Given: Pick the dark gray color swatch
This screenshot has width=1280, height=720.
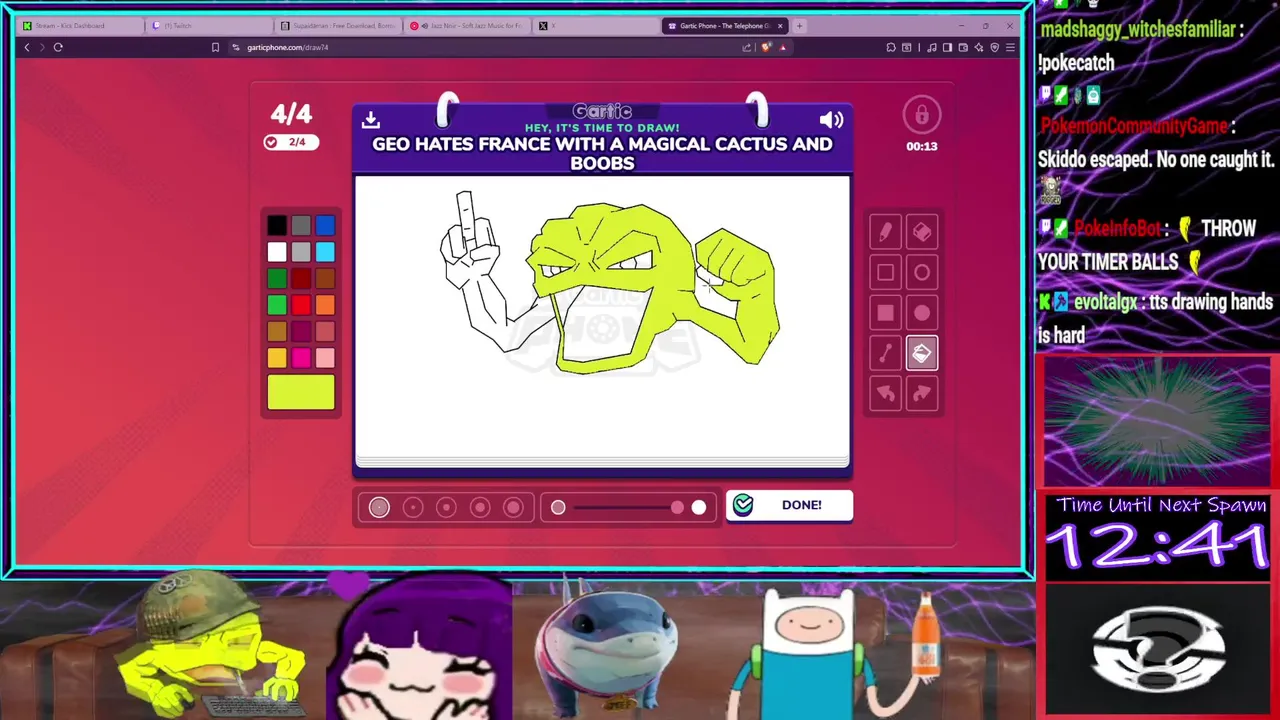Looking at the screenshot, I should coord(301,226).
